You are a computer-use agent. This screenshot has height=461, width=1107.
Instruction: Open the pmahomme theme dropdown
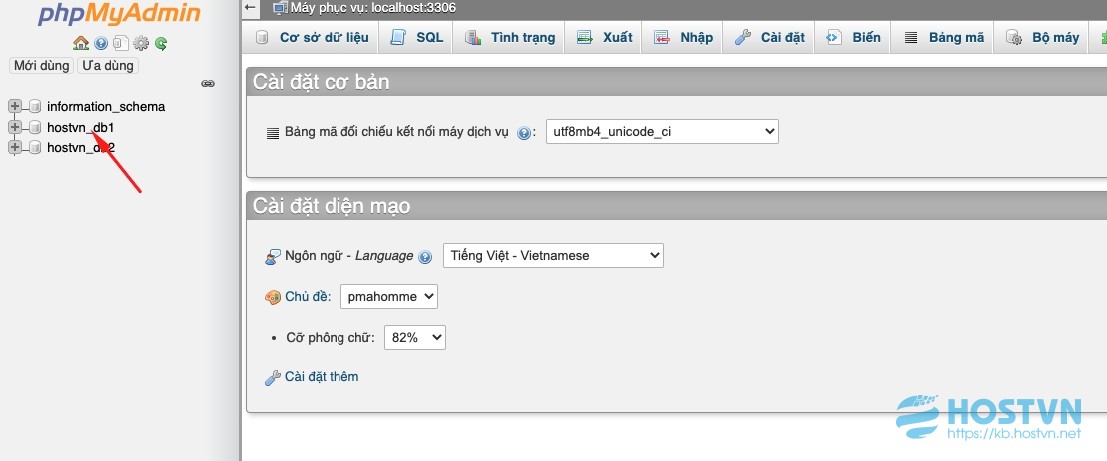click(389, 297)
